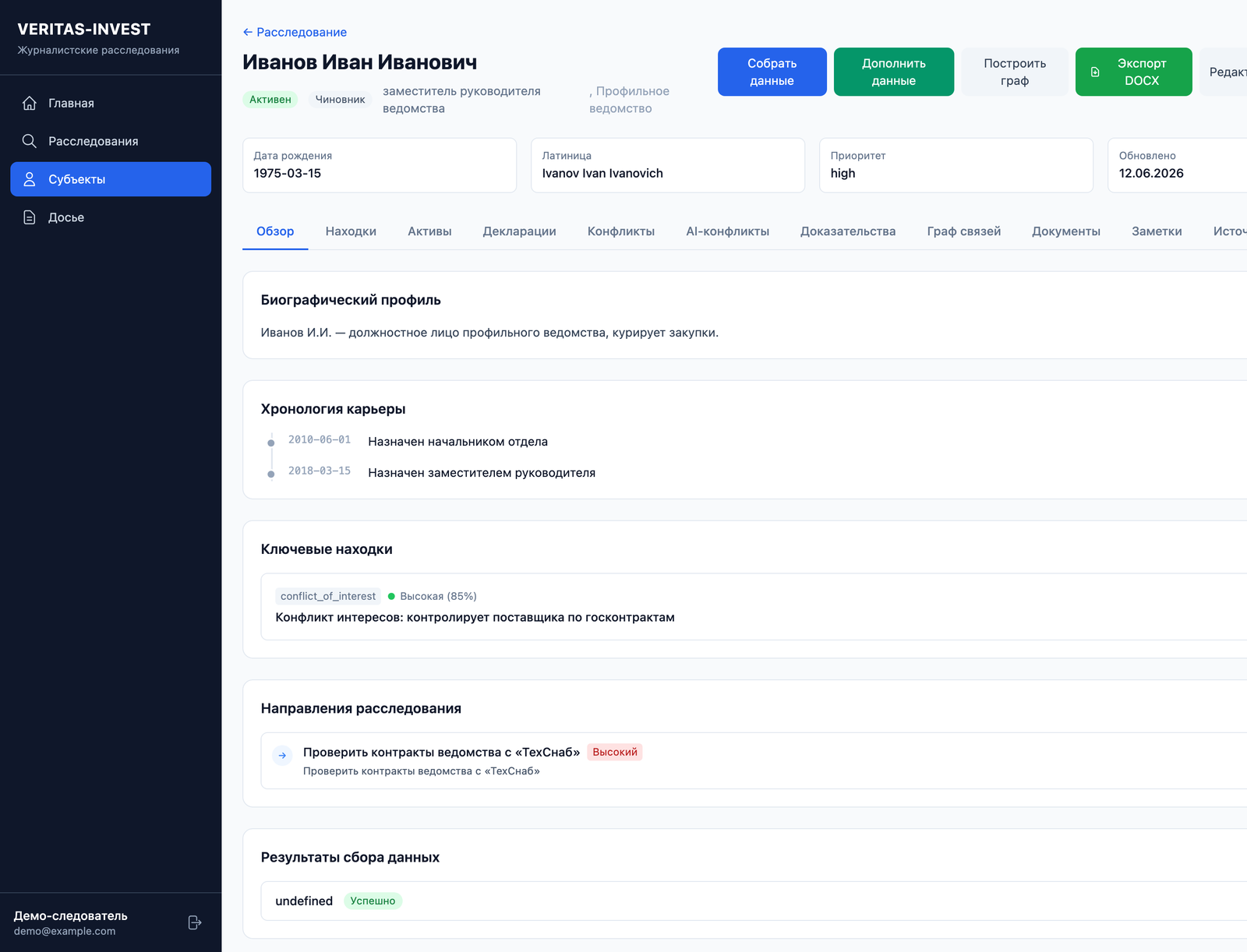Open the AI-конфликты tab

tap(727, 231)
